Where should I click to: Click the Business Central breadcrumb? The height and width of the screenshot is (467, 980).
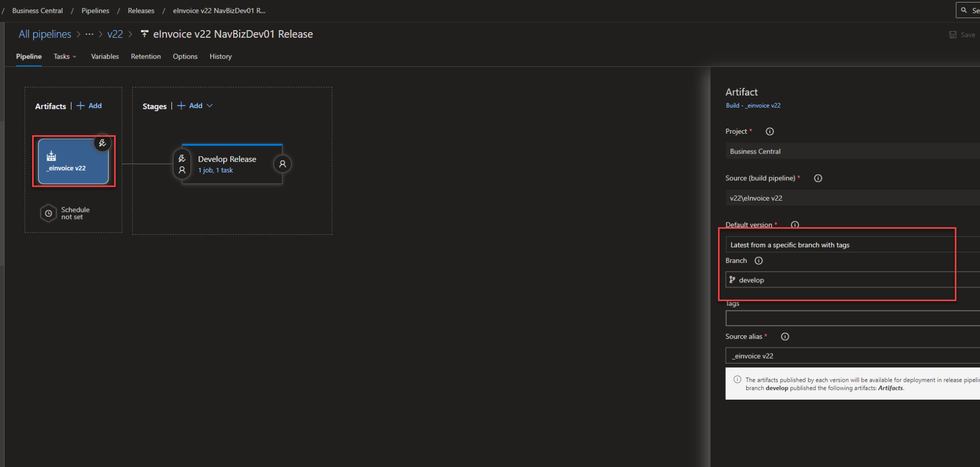38,11
